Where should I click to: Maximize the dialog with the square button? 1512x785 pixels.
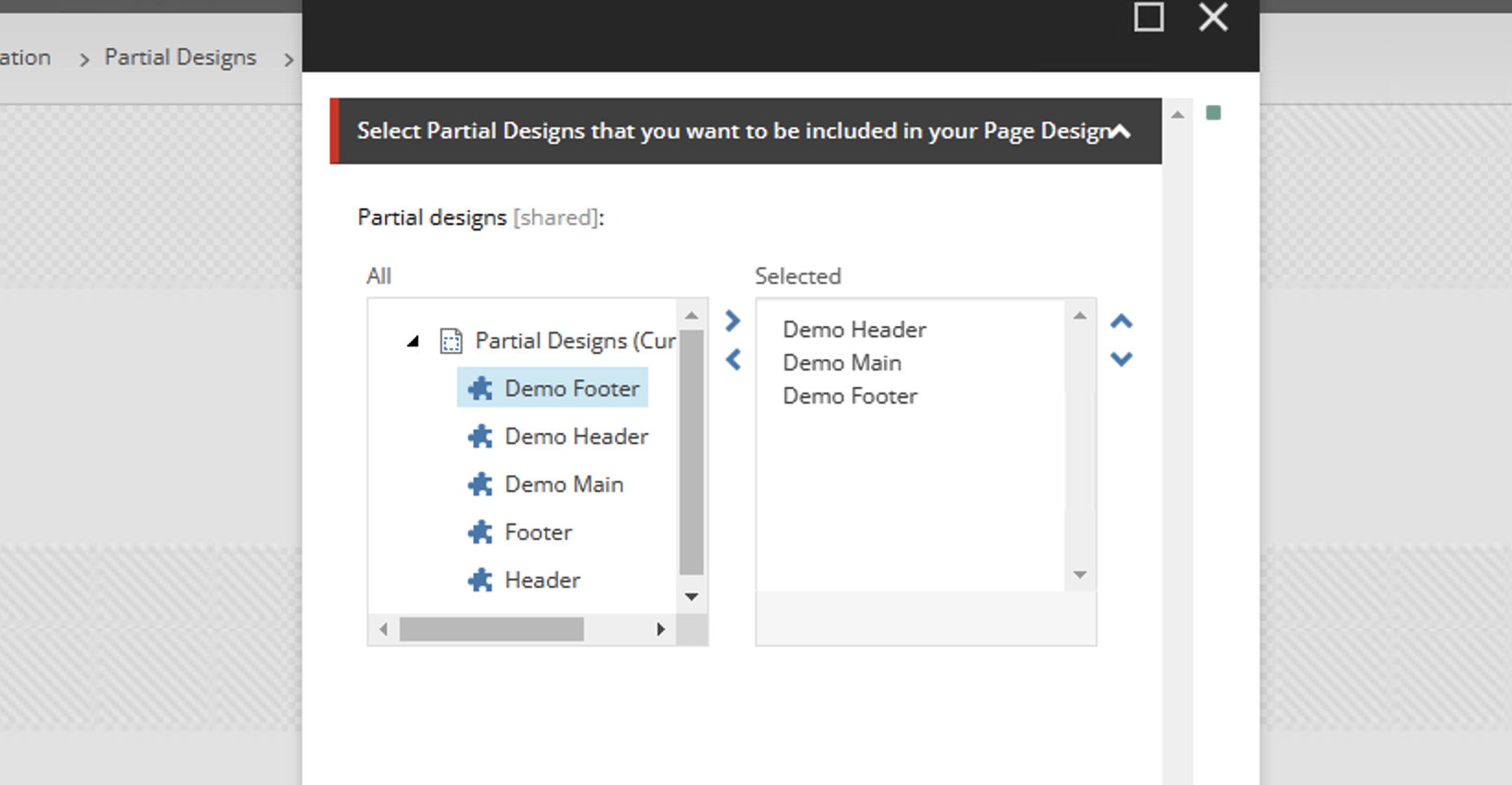[1148, 17]
